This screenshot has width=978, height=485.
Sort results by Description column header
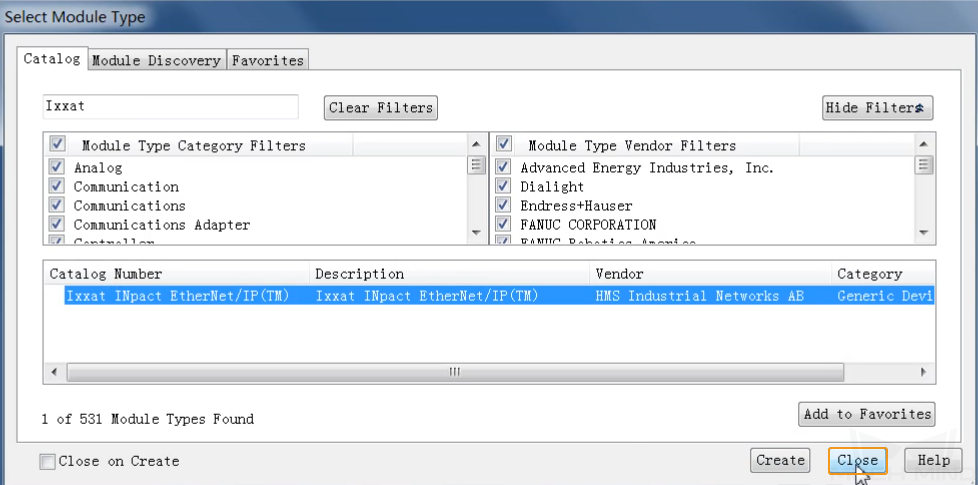coord(449,274)
